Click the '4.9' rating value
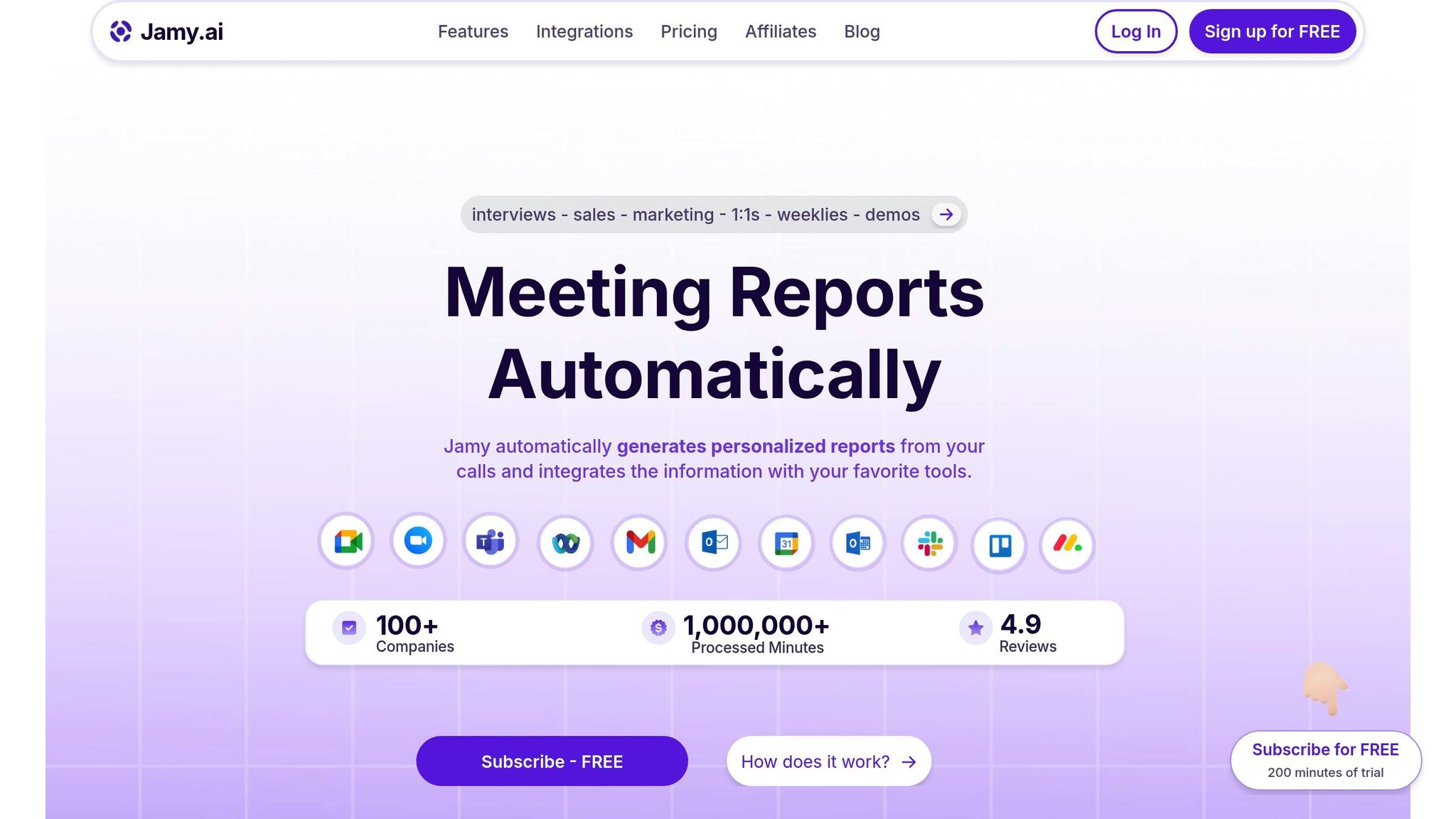This screenshot has height=819, width=1456. point(1021,624)
